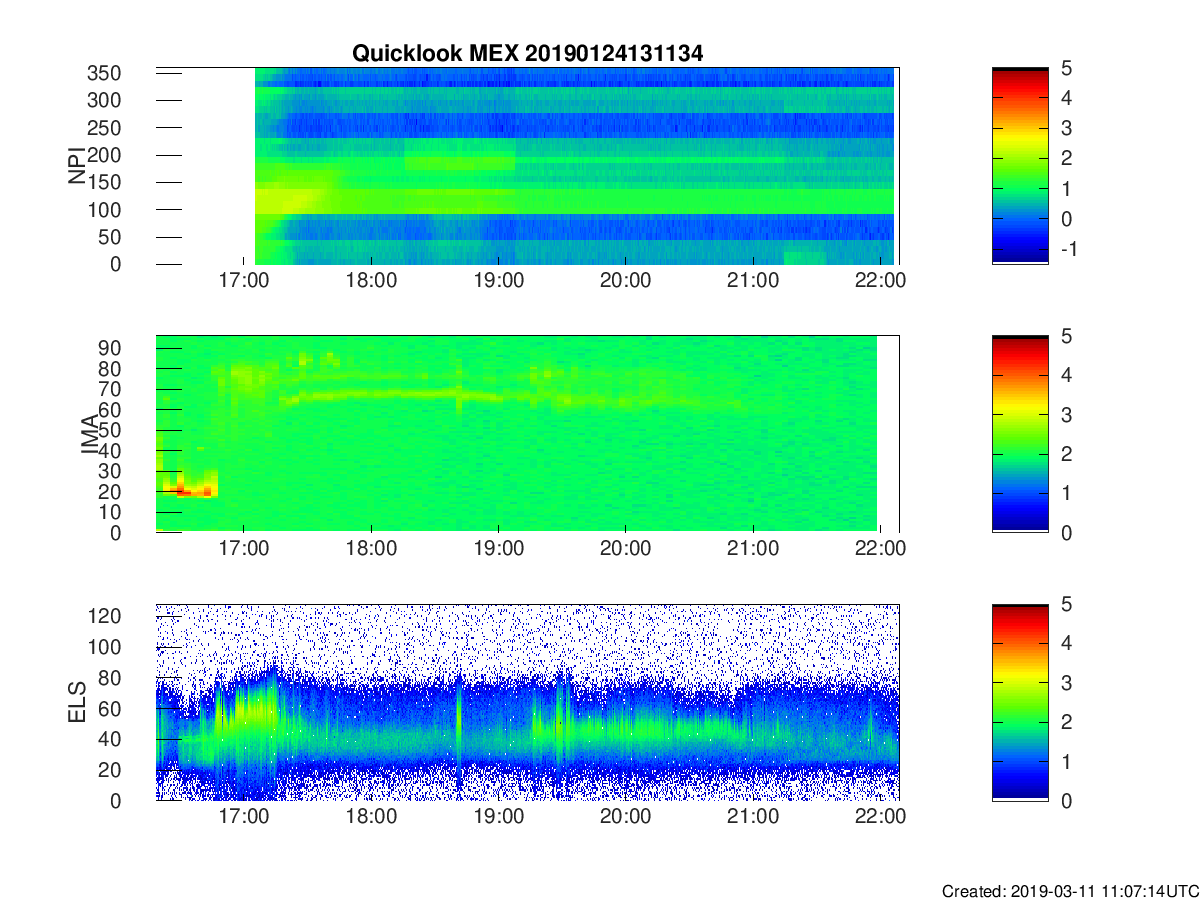
Task: Click the 22:00 label under NPI plot
Action: point(880,282)
